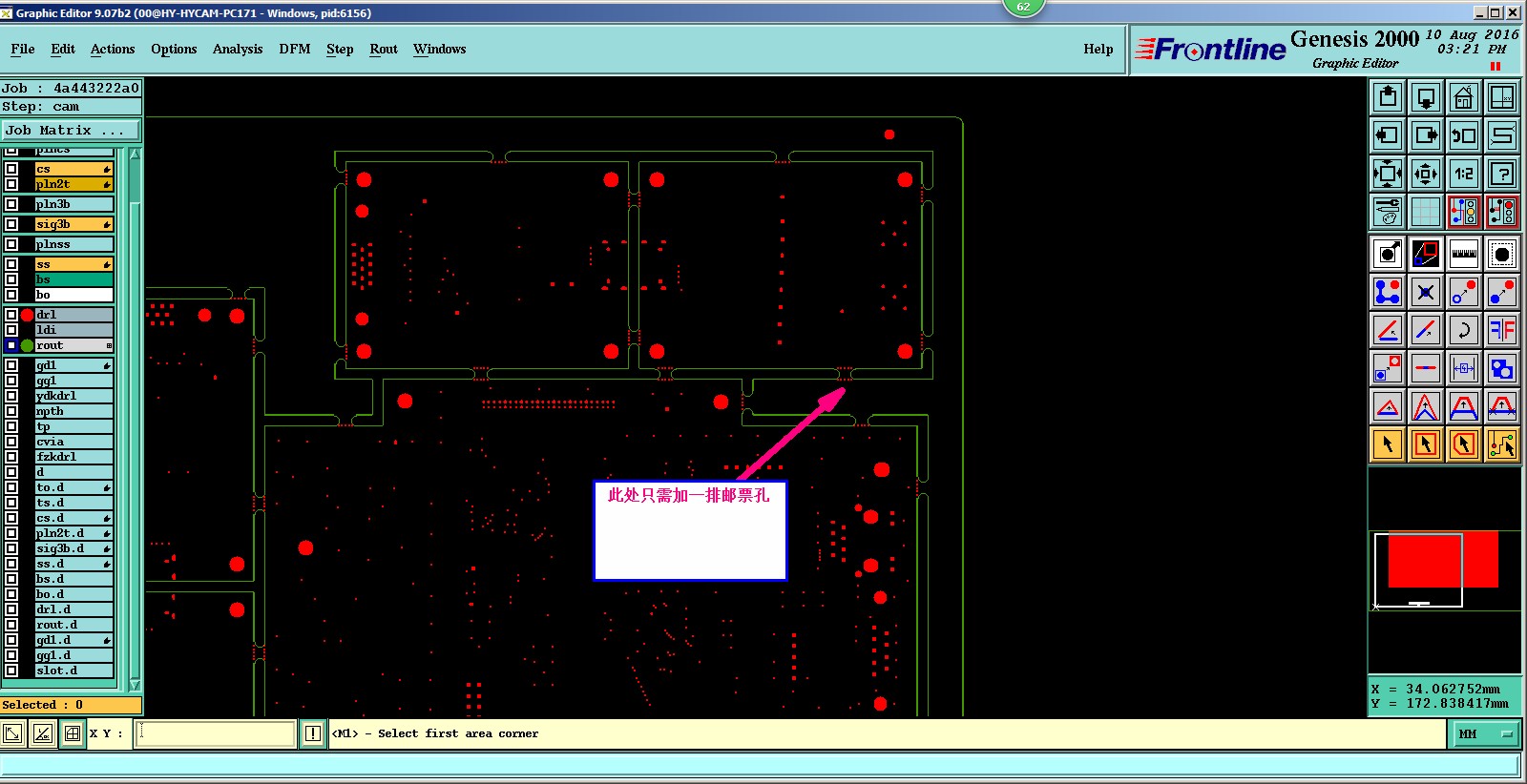Open the Help menu
Screen dimensions: 1527x784
[x=1098, y=49]
